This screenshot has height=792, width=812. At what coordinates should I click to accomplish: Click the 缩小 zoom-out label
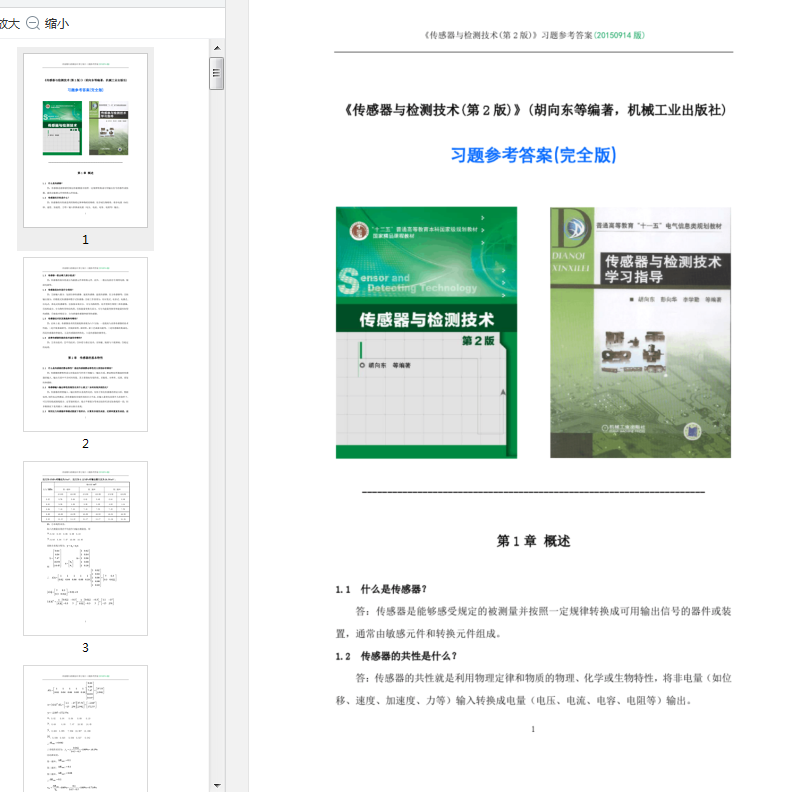[x=57, y=23]
